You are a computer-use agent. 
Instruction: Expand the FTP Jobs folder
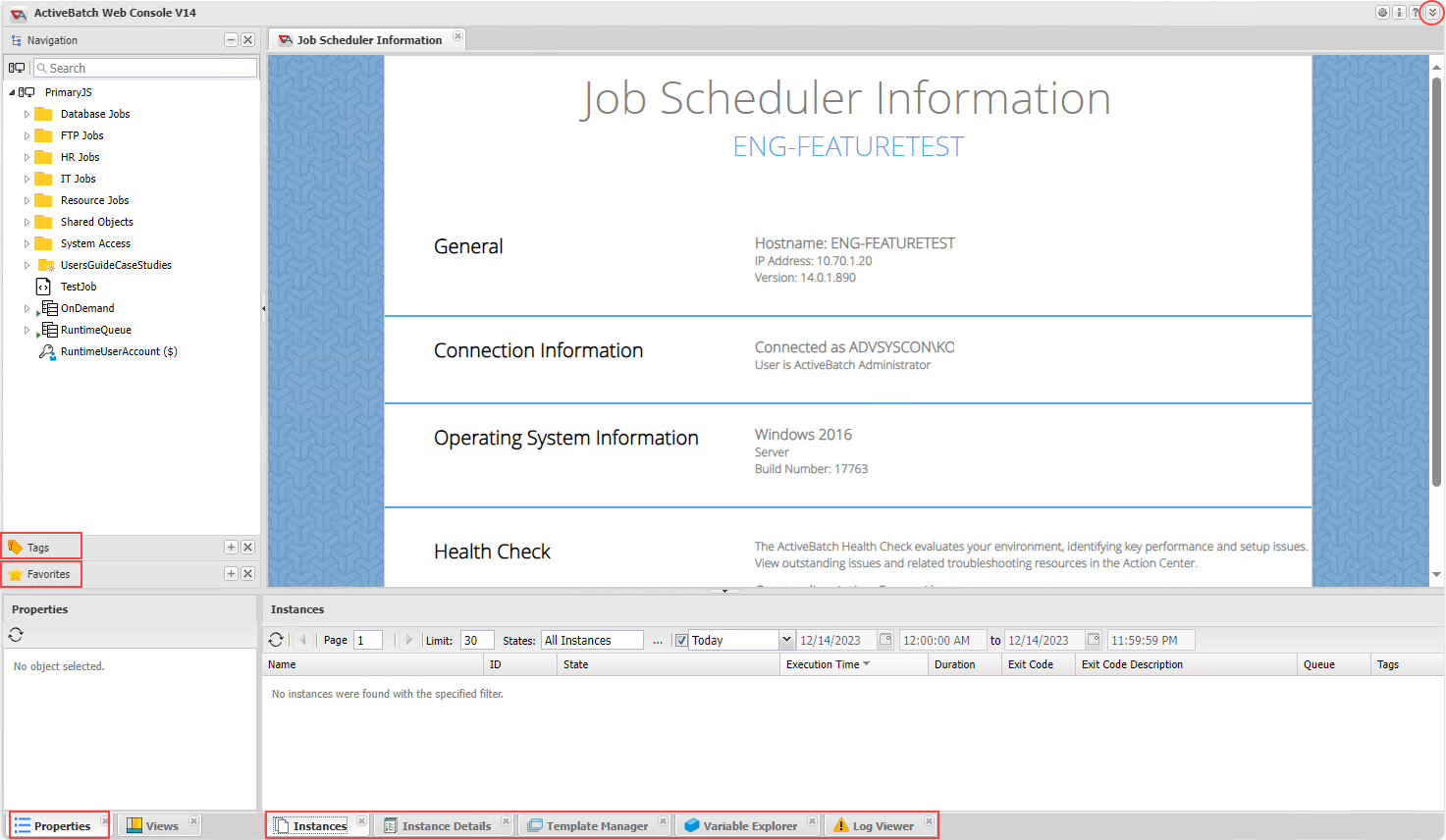[x=27, y=135]
